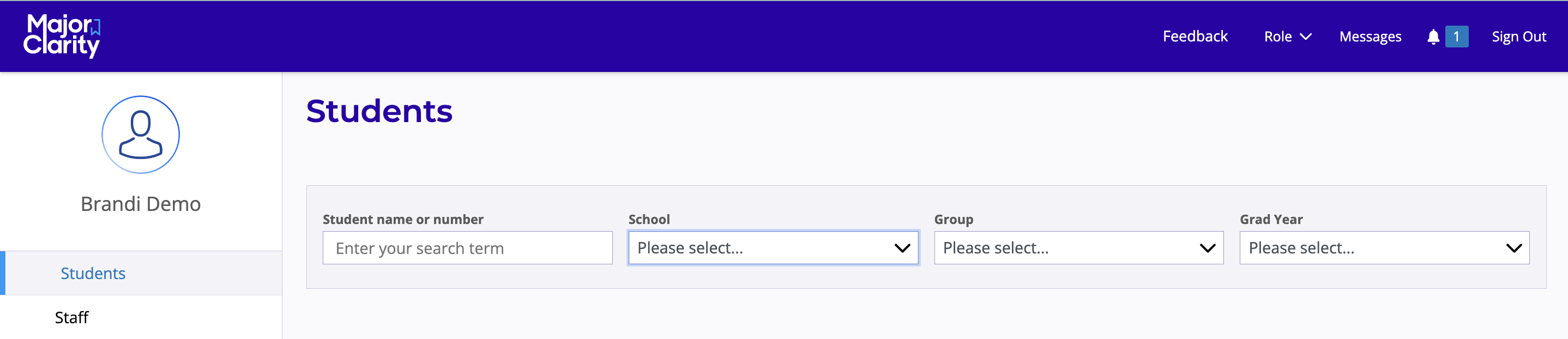The height and width of the screenshot is (339, 1568).
Task: Click the Grad Year dropdown arrow
Action: (1513, 247)
